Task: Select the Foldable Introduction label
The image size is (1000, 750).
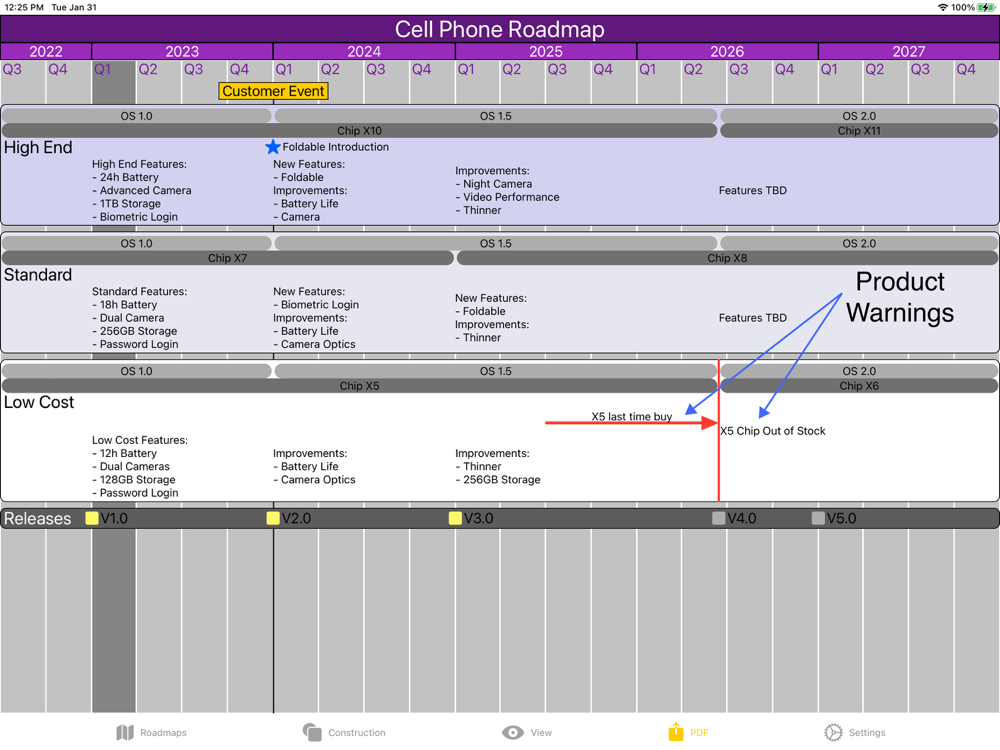Action: tap(335, 147)
